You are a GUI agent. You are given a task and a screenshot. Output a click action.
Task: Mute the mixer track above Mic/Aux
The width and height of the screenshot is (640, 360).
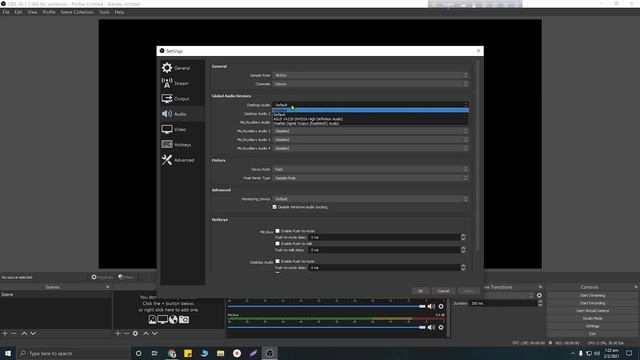point(431,306)
